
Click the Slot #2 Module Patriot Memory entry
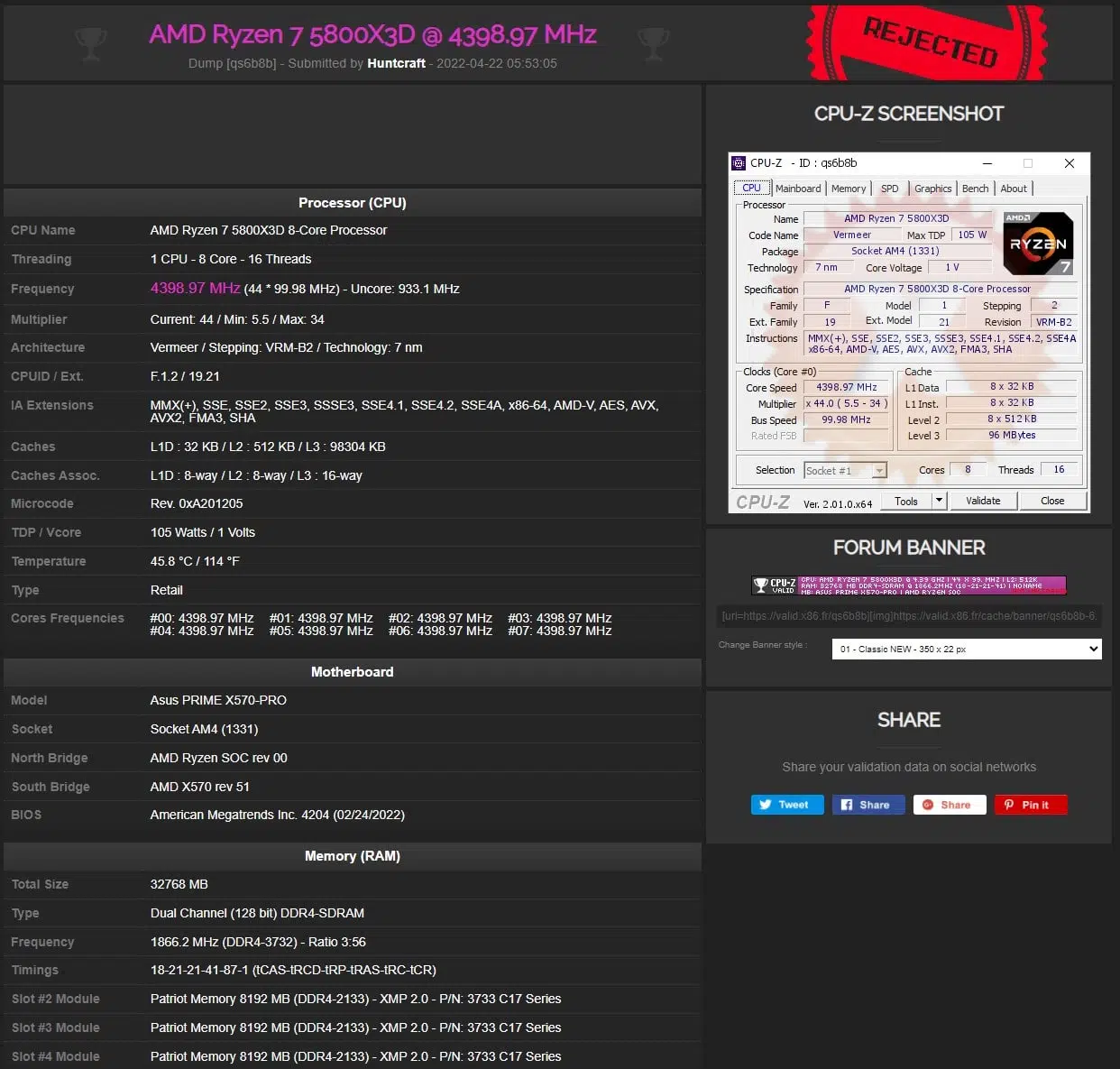[355, 999]
